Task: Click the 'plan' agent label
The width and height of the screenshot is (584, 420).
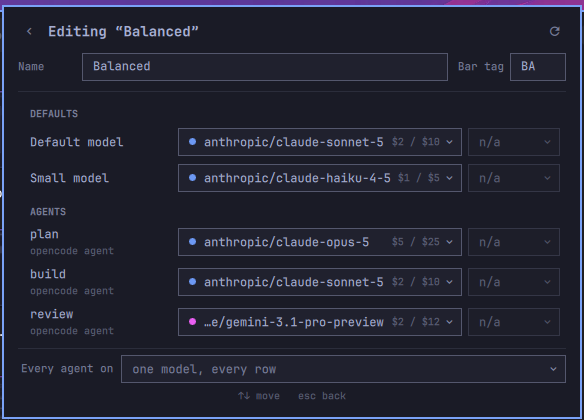Action: [44, 235]
